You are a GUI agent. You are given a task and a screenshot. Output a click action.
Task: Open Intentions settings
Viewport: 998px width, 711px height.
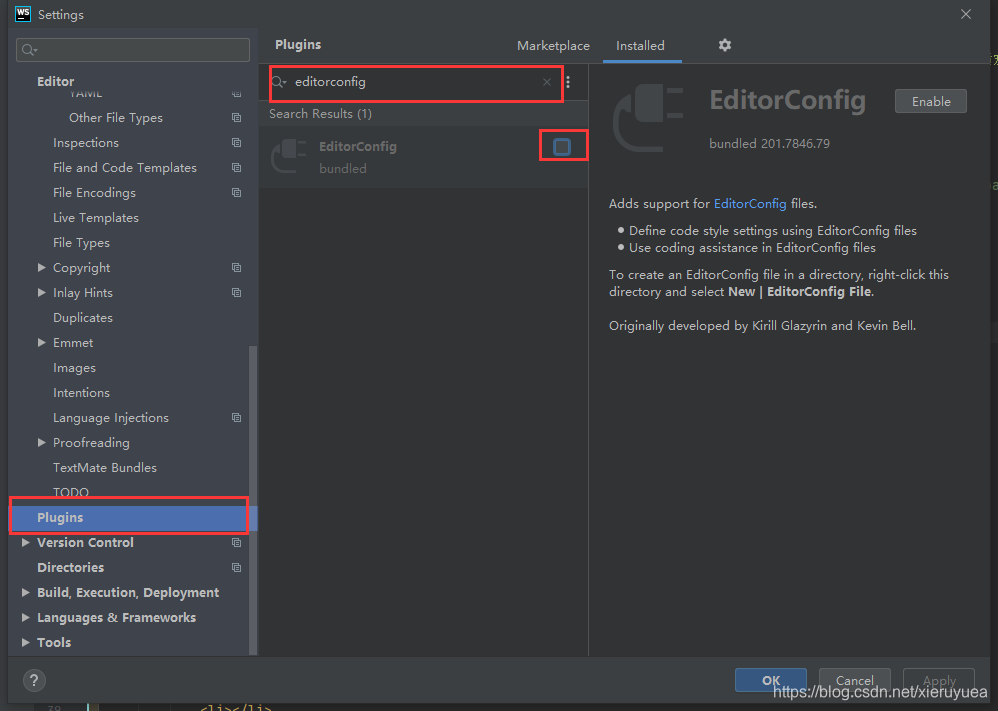click(x=81, y=393)
